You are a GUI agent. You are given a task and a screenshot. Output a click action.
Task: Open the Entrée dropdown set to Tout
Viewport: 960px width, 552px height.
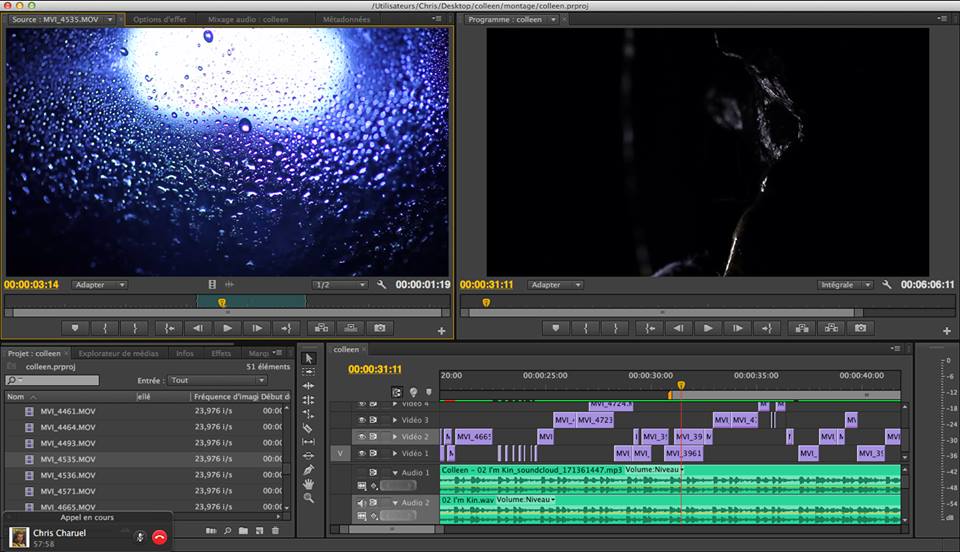(217, 380)
